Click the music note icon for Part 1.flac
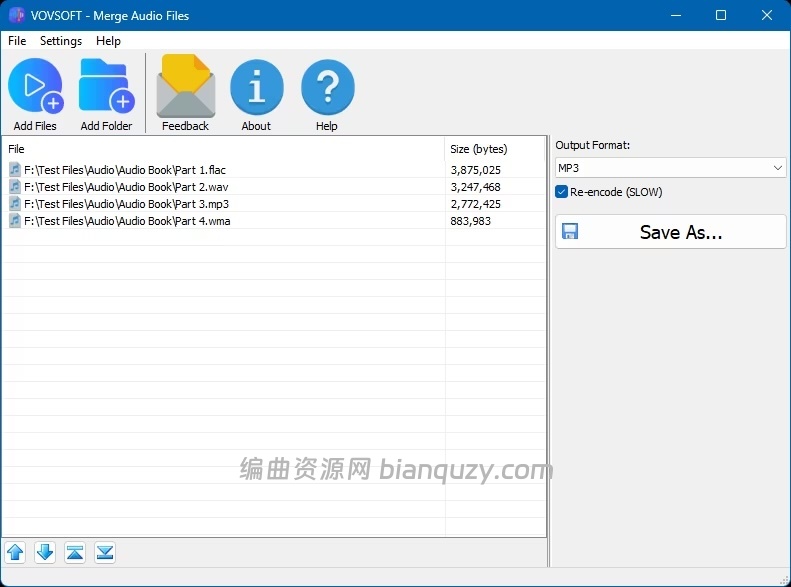 15,169
